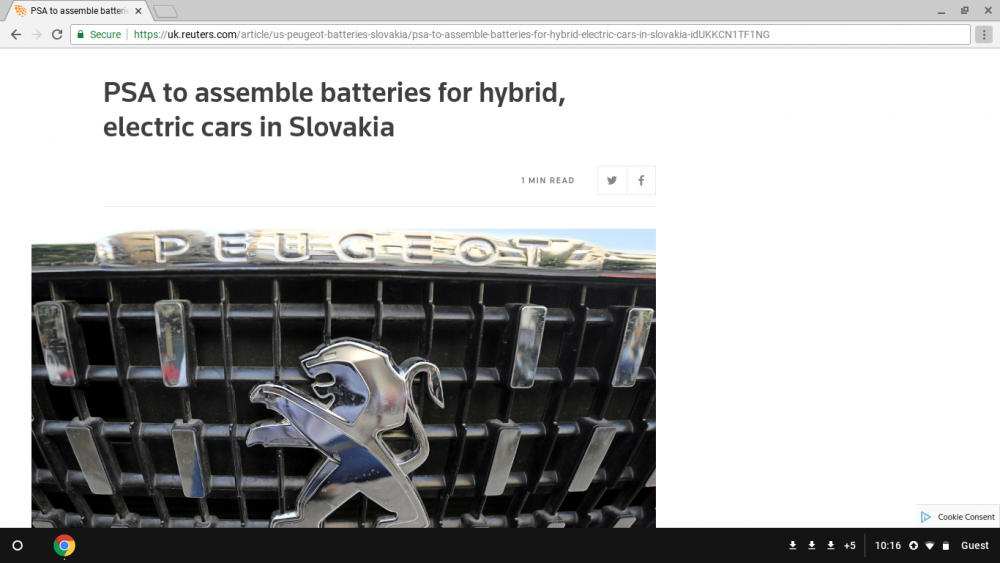The image size is (1000, 563).
Task: Open the second download notification icon
Action: pyautogui.click(x=812, y=545)
